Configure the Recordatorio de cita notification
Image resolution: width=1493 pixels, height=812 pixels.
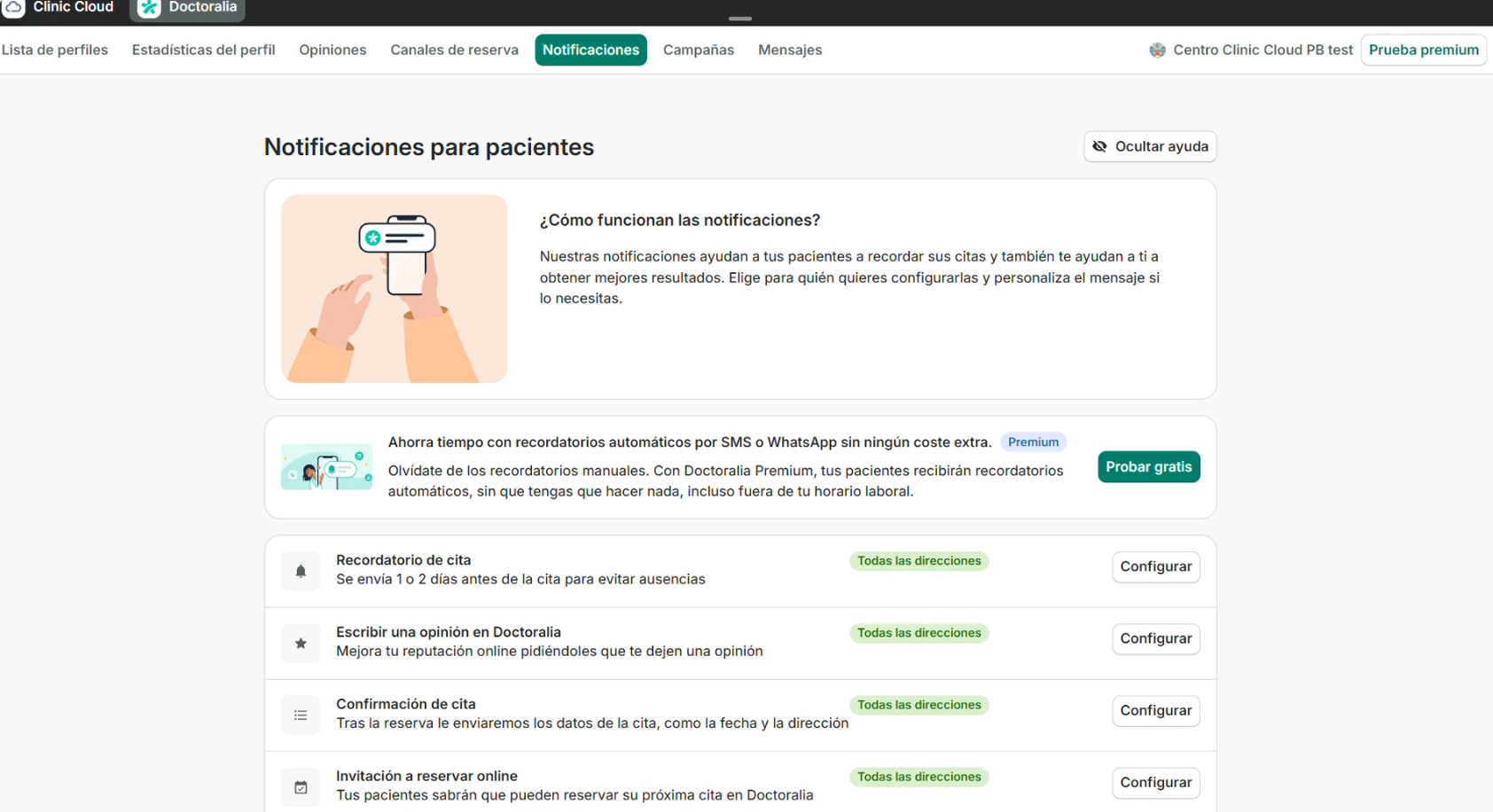point(1155,567)
